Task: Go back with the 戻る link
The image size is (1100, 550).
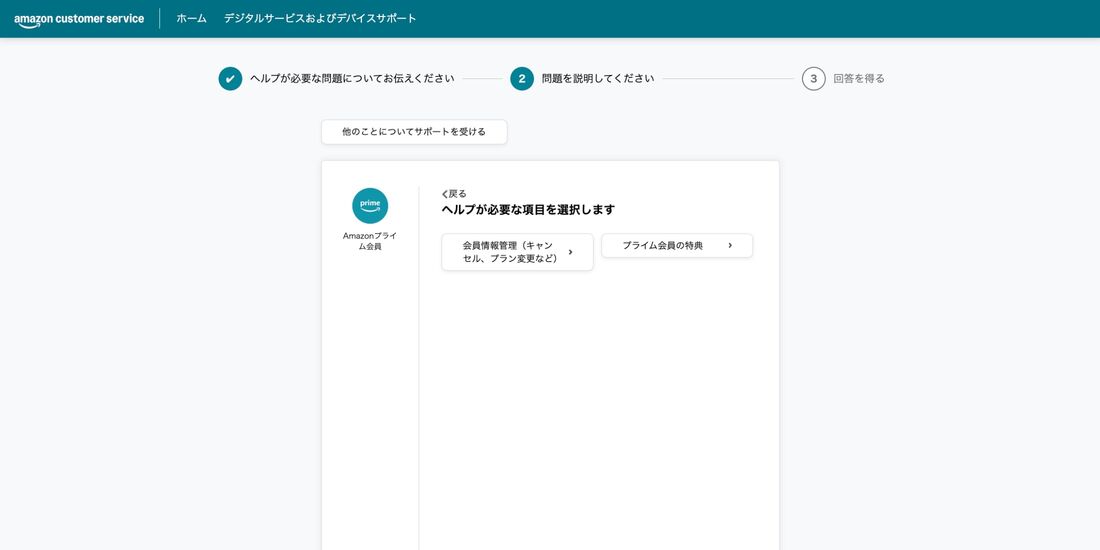Action: point(454,194)
